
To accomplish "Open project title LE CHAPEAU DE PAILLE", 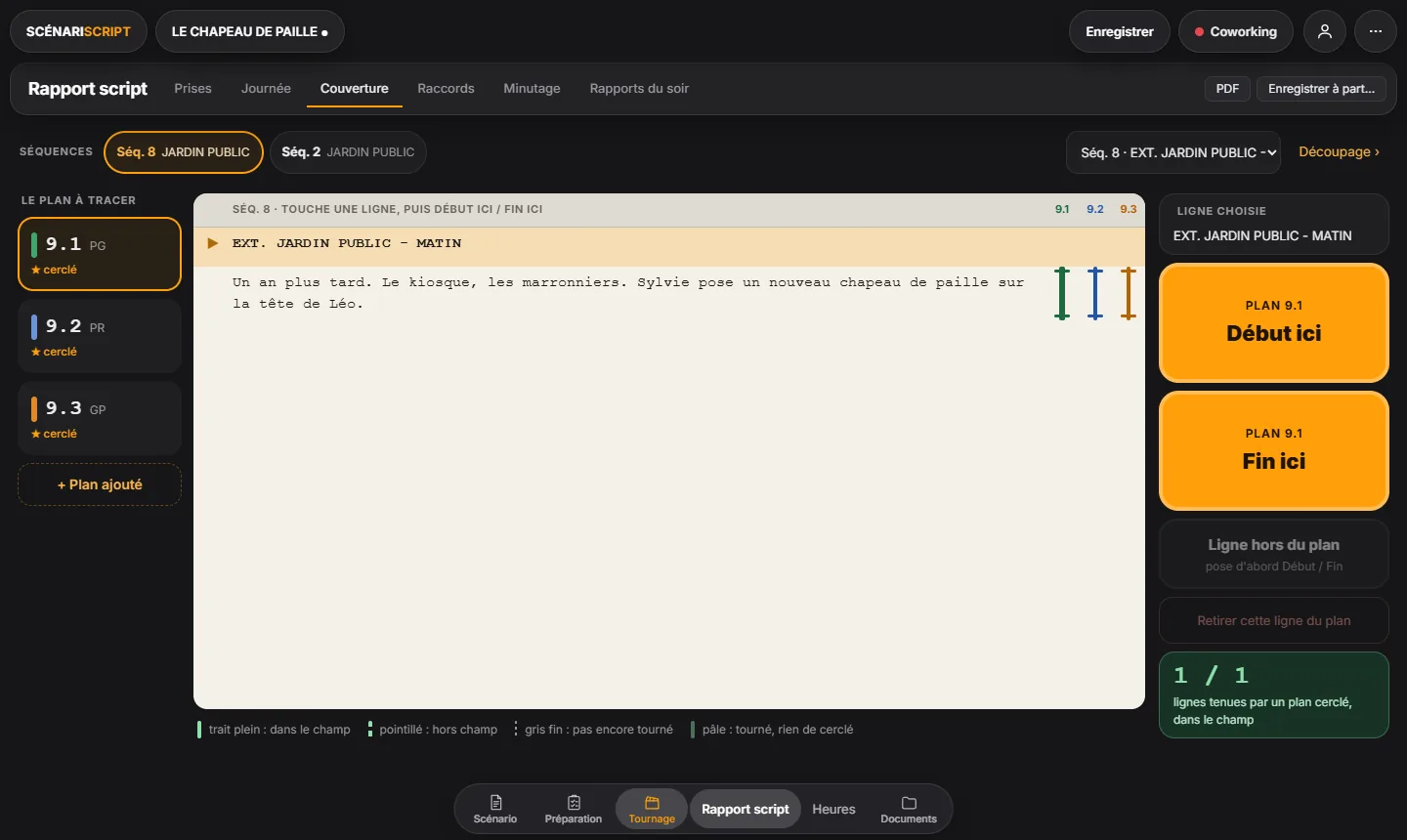I will [x=250, y=31].
